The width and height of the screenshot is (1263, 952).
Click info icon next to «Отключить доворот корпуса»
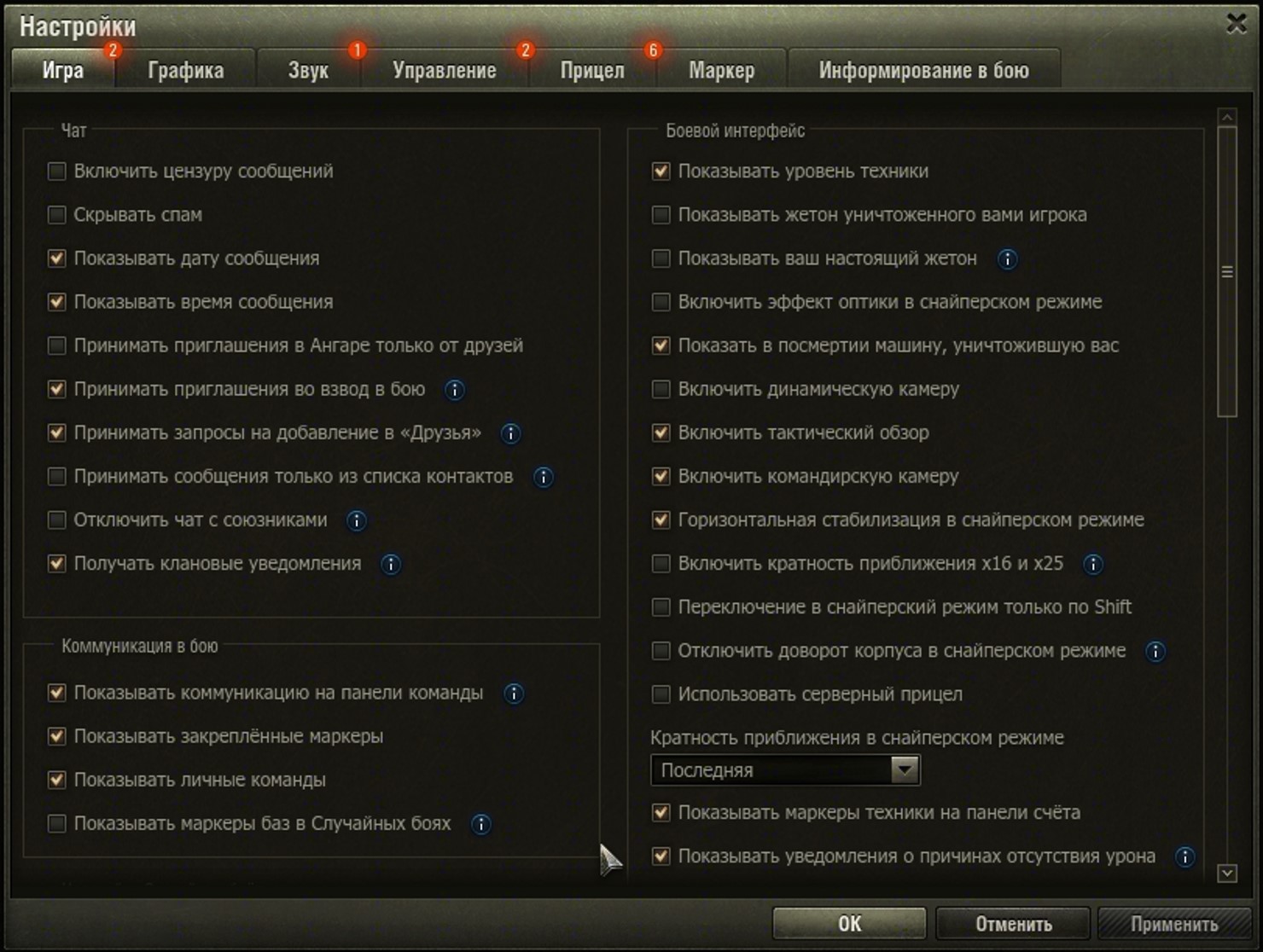[1155, 652]
